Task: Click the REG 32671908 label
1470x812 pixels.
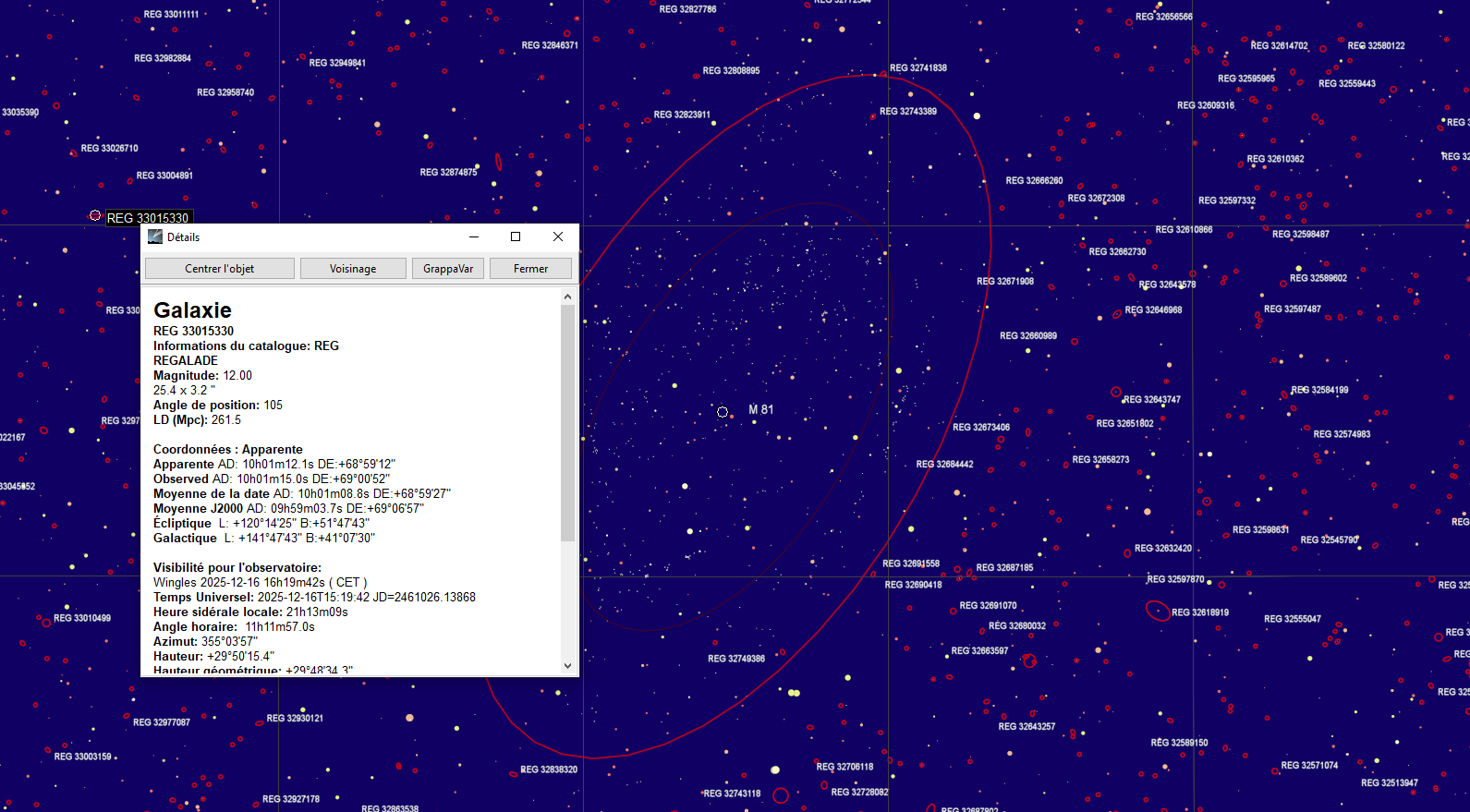Action: click(x=1005, y=281)
